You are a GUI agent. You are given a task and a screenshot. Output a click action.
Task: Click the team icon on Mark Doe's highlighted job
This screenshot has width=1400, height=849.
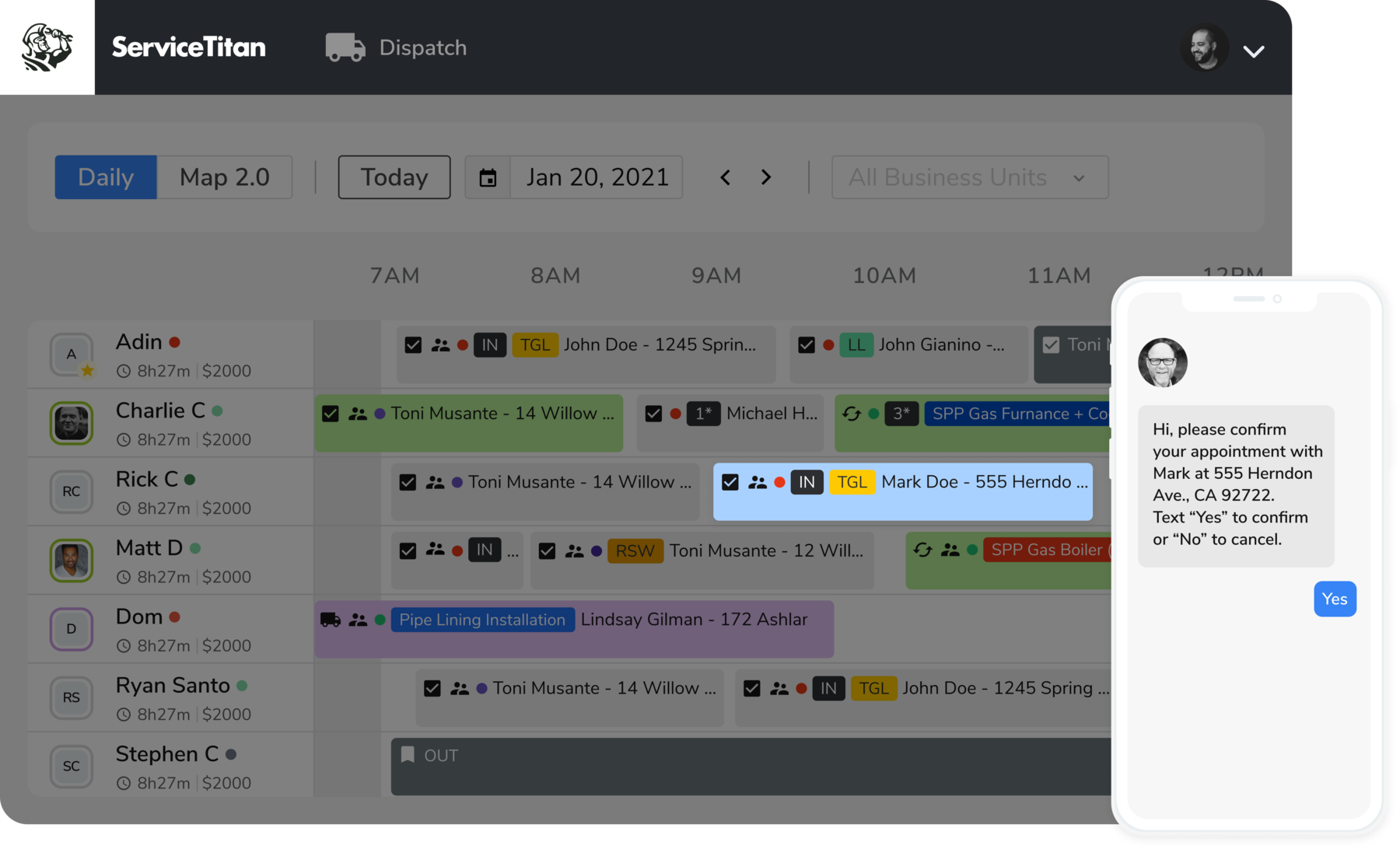[x=758, y=482]
